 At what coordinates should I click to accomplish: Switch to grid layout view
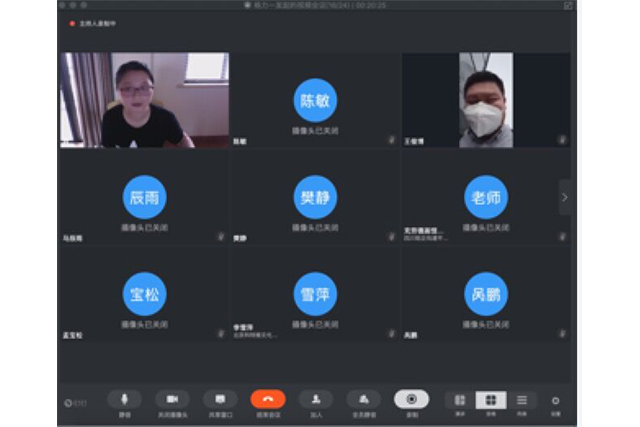(x=491, y=400)
